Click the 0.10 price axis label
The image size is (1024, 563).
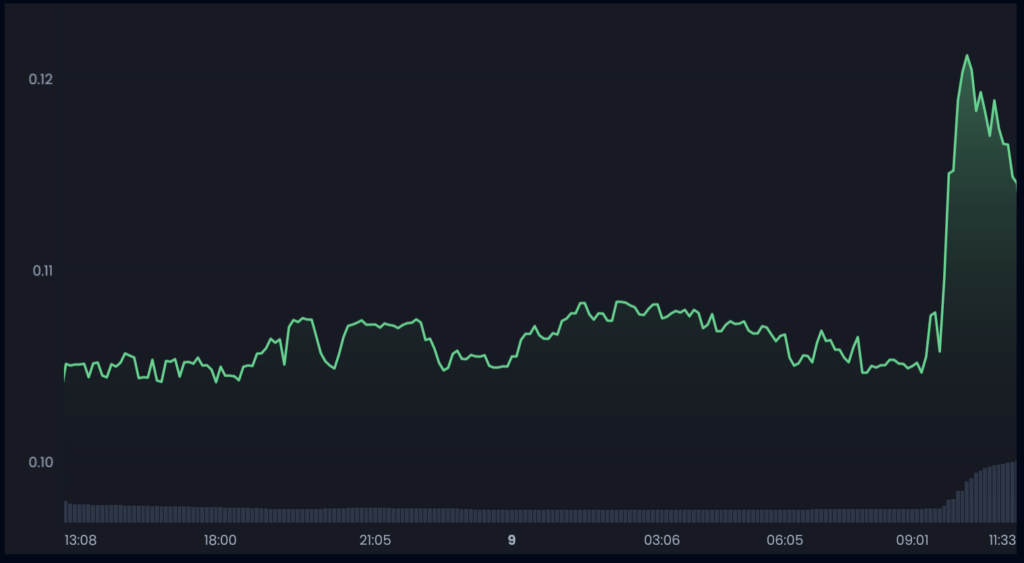(x=41, y=462)
